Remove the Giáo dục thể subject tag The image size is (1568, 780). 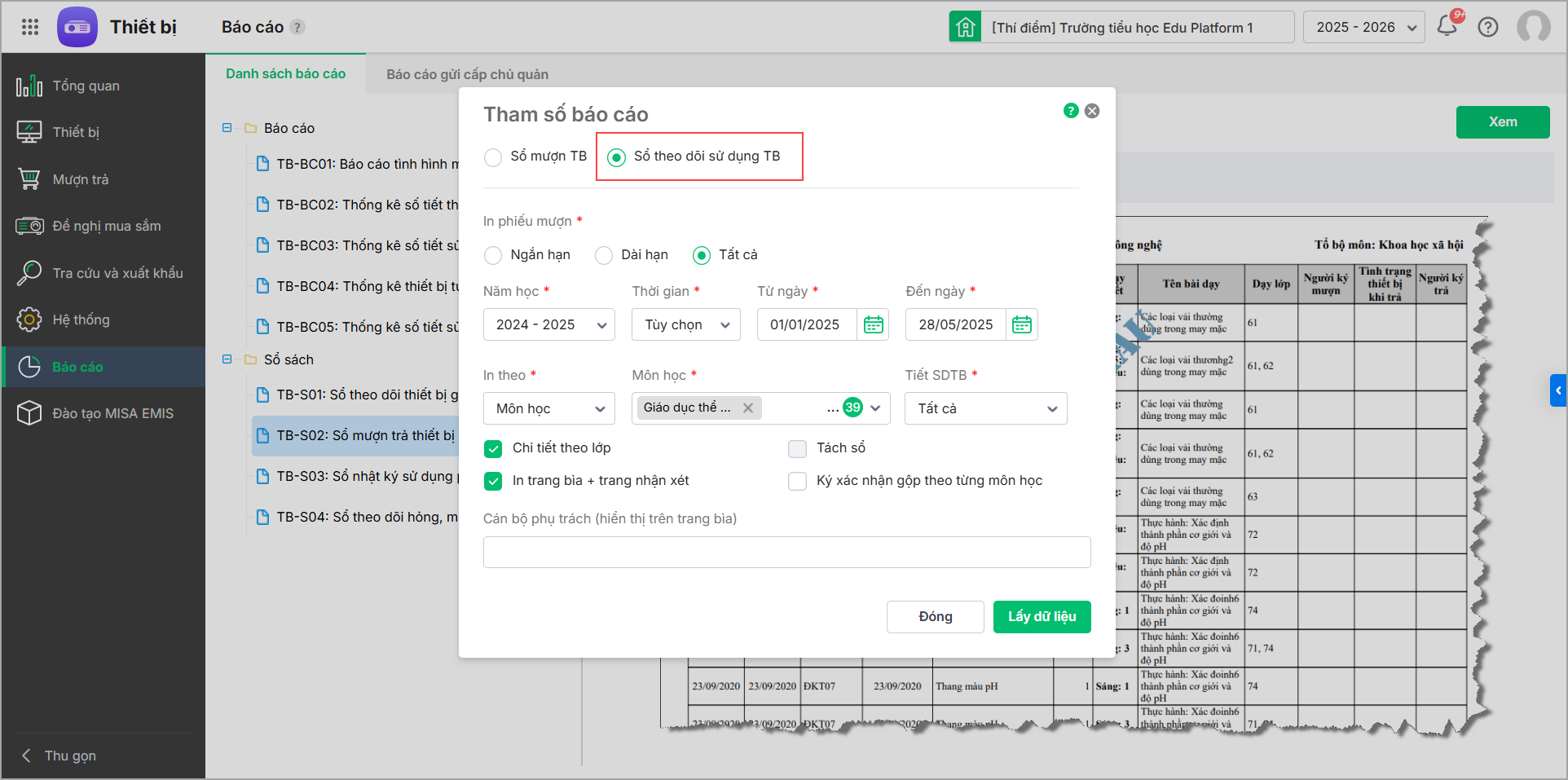point(748,408)
